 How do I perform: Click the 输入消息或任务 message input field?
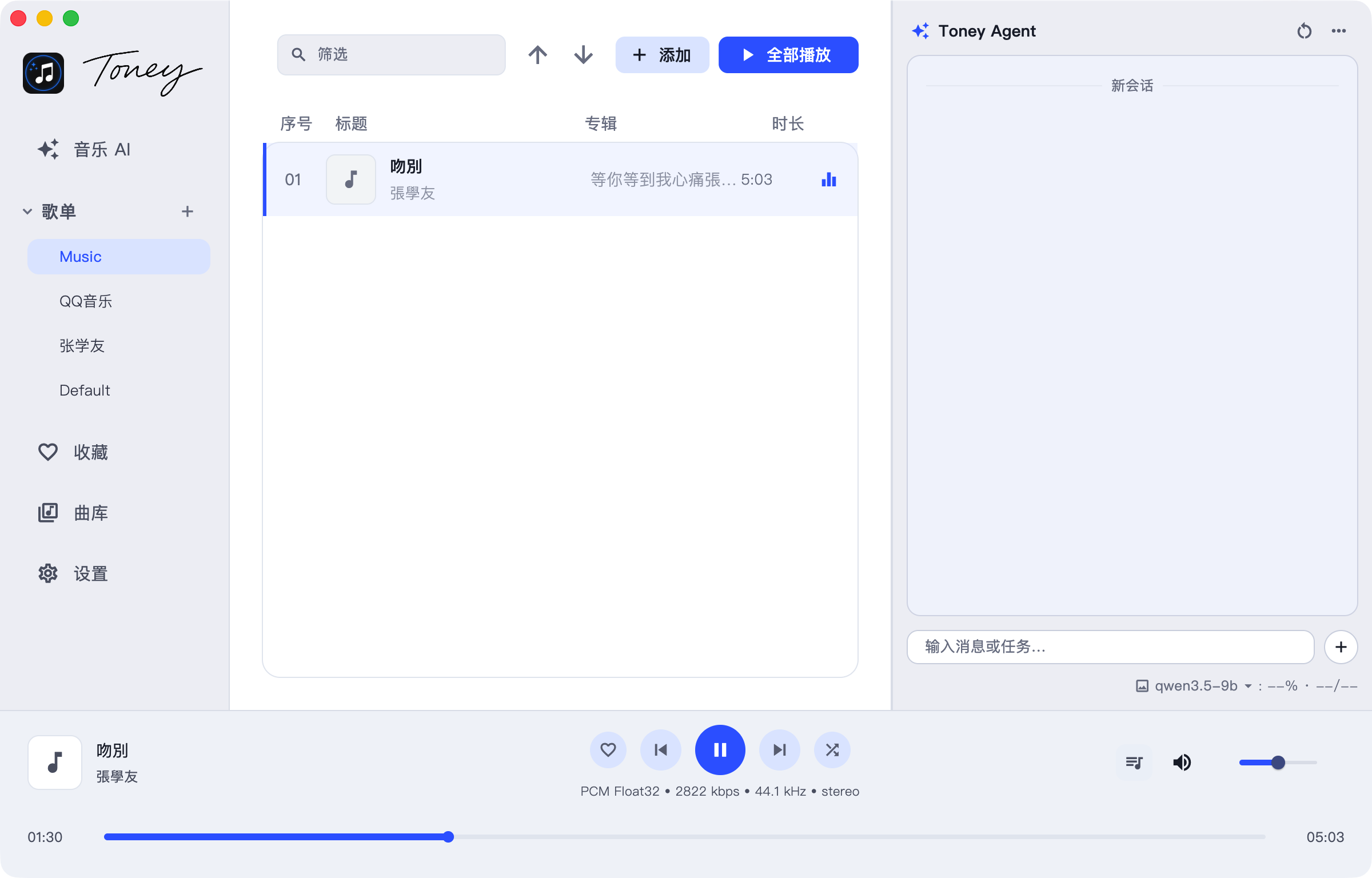click(1110, 647)
